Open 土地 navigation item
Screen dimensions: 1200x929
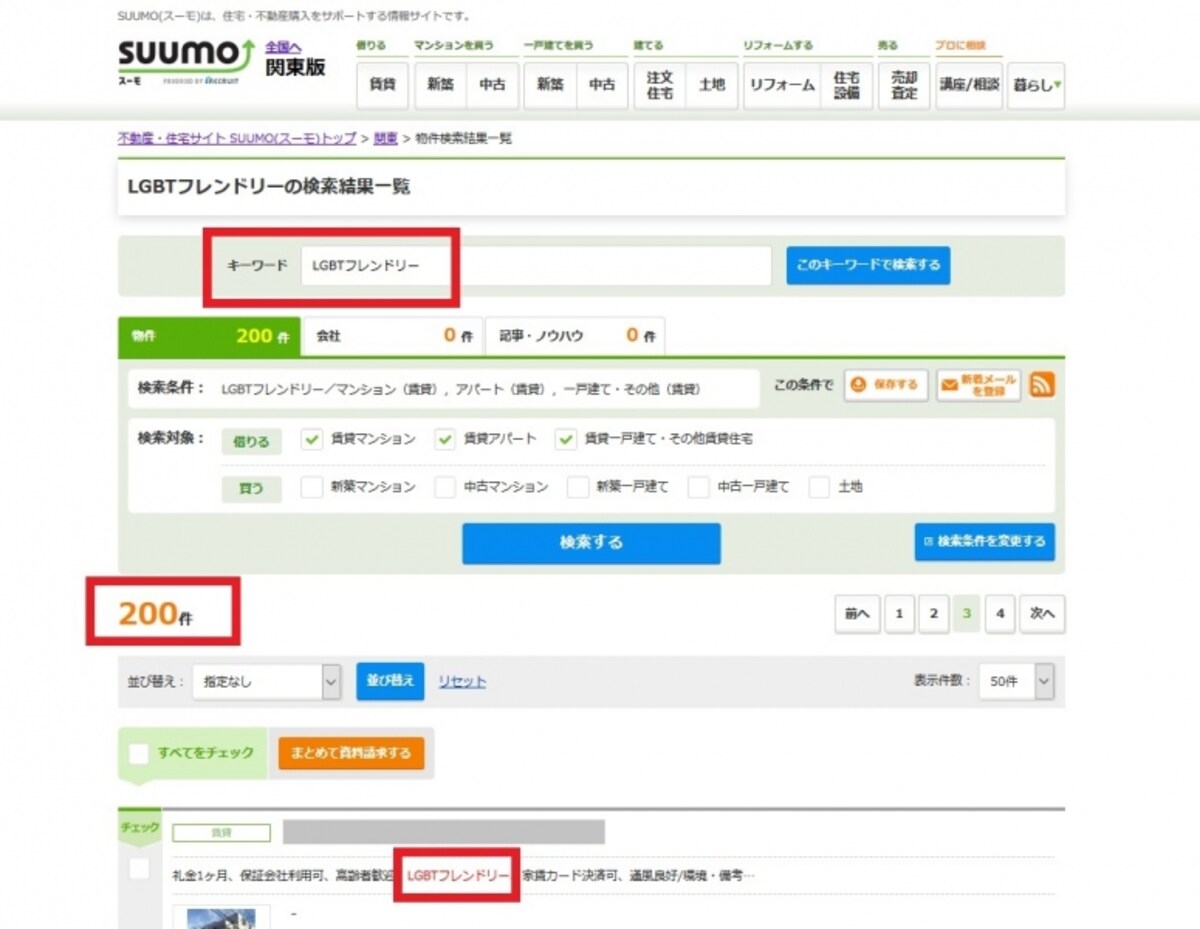[x=712, y=85]
